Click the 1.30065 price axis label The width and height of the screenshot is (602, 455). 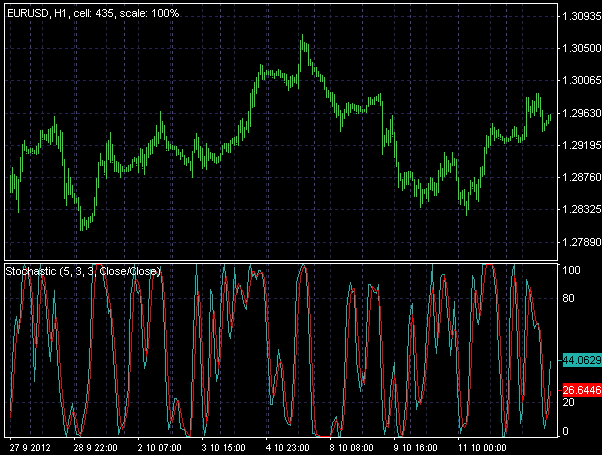click(x=582, y=81)
